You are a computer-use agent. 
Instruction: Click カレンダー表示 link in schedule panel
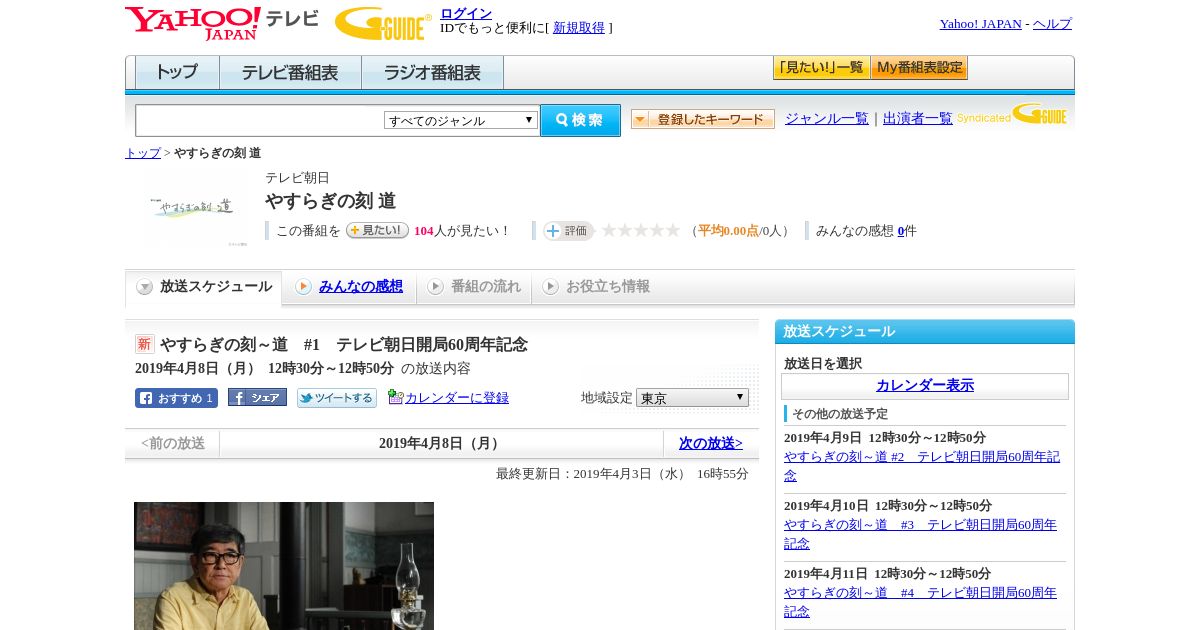[925, 385]
